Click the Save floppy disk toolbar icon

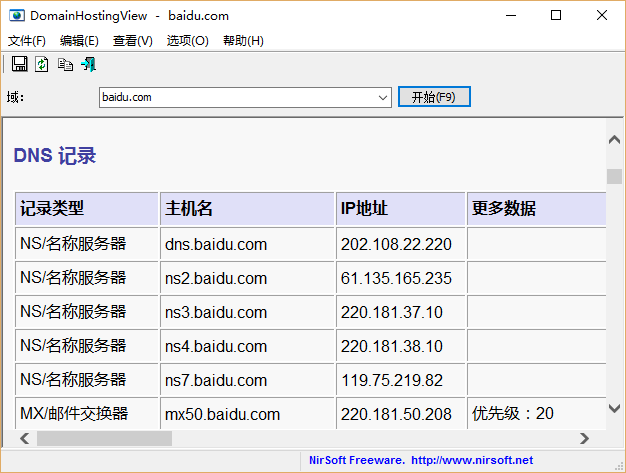coord(20,64)
